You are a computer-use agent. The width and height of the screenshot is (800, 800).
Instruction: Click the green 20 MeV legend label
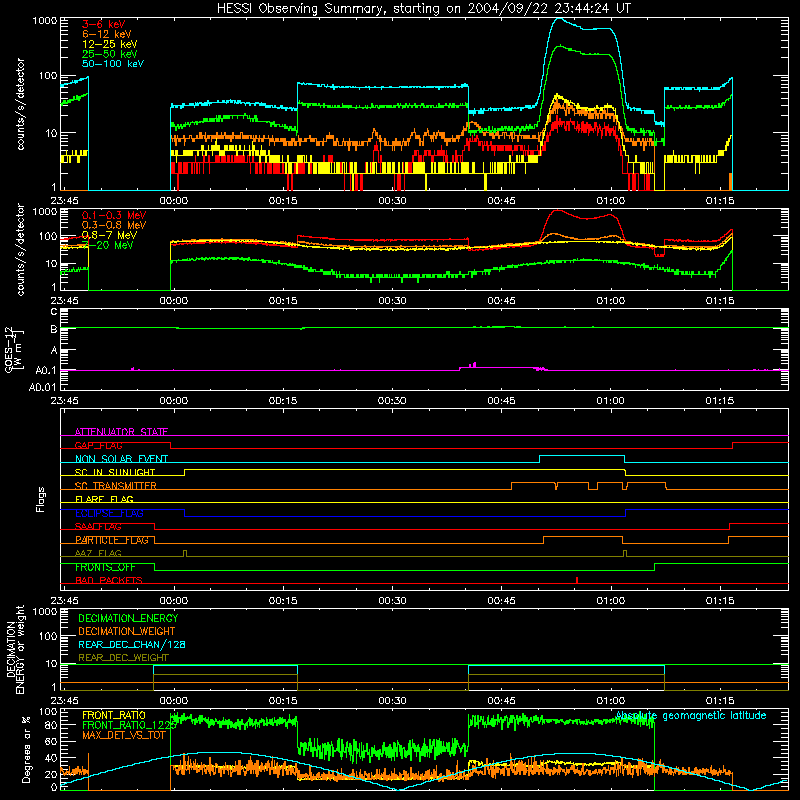coord(108,245)
